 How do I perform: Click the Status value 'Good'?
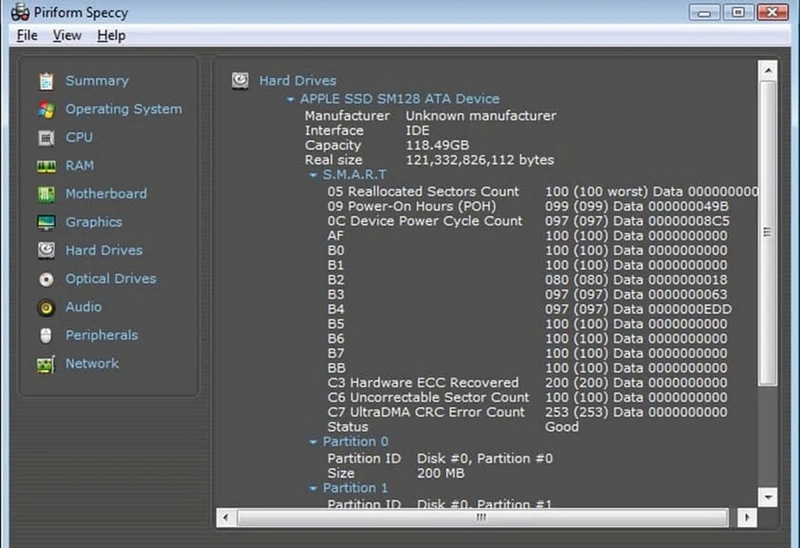[x=562, y=427]
